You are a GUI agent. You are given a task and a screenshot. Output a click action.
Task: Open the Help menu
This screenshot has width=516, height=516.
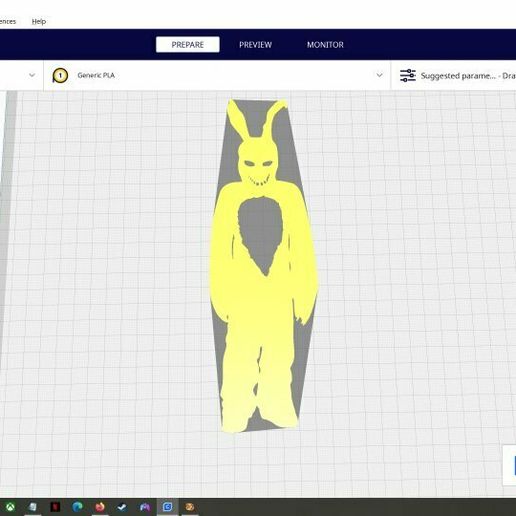point(39,22)
